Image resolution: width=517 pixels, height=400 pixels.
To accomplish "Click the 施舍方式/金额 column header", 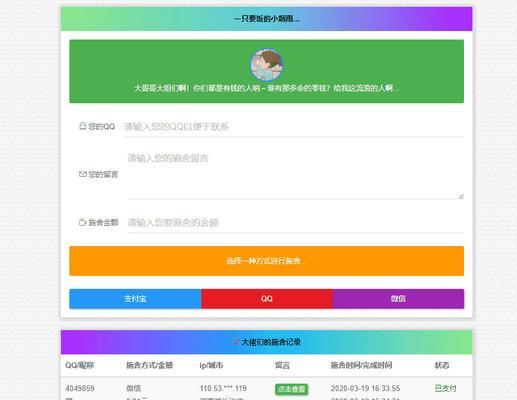I will [x=149, y=365].
